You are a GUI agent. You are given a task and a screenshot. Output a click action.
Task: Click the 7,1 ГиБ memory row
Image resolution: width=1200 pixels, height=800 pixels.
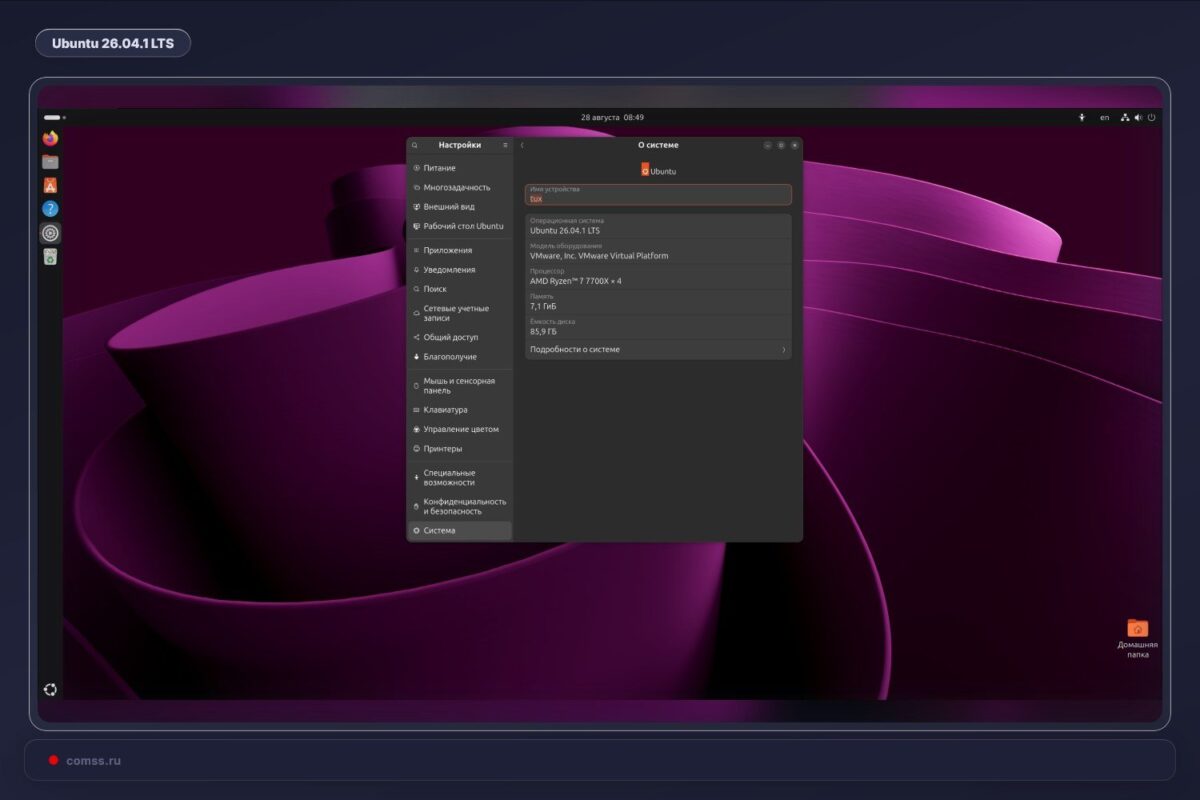pyautogui.click(x=658, y=302)
